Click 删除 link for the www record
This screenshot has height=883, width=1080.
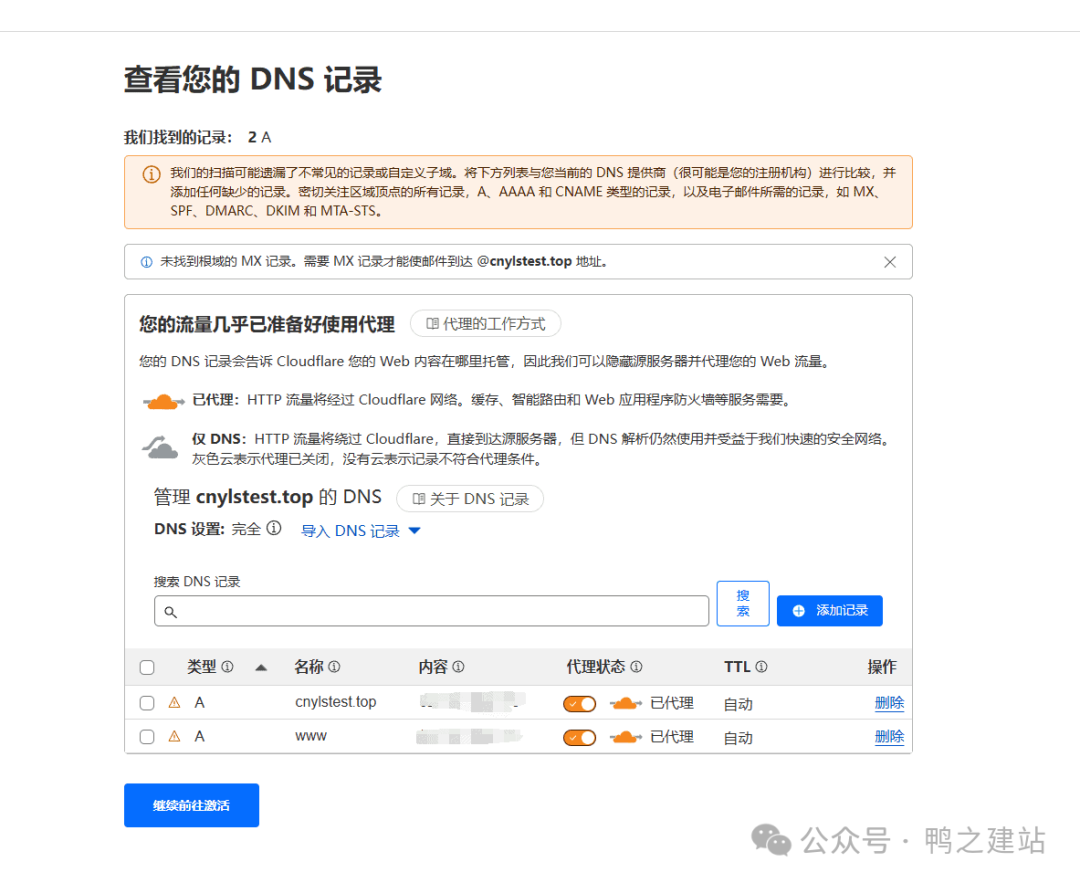889,737
